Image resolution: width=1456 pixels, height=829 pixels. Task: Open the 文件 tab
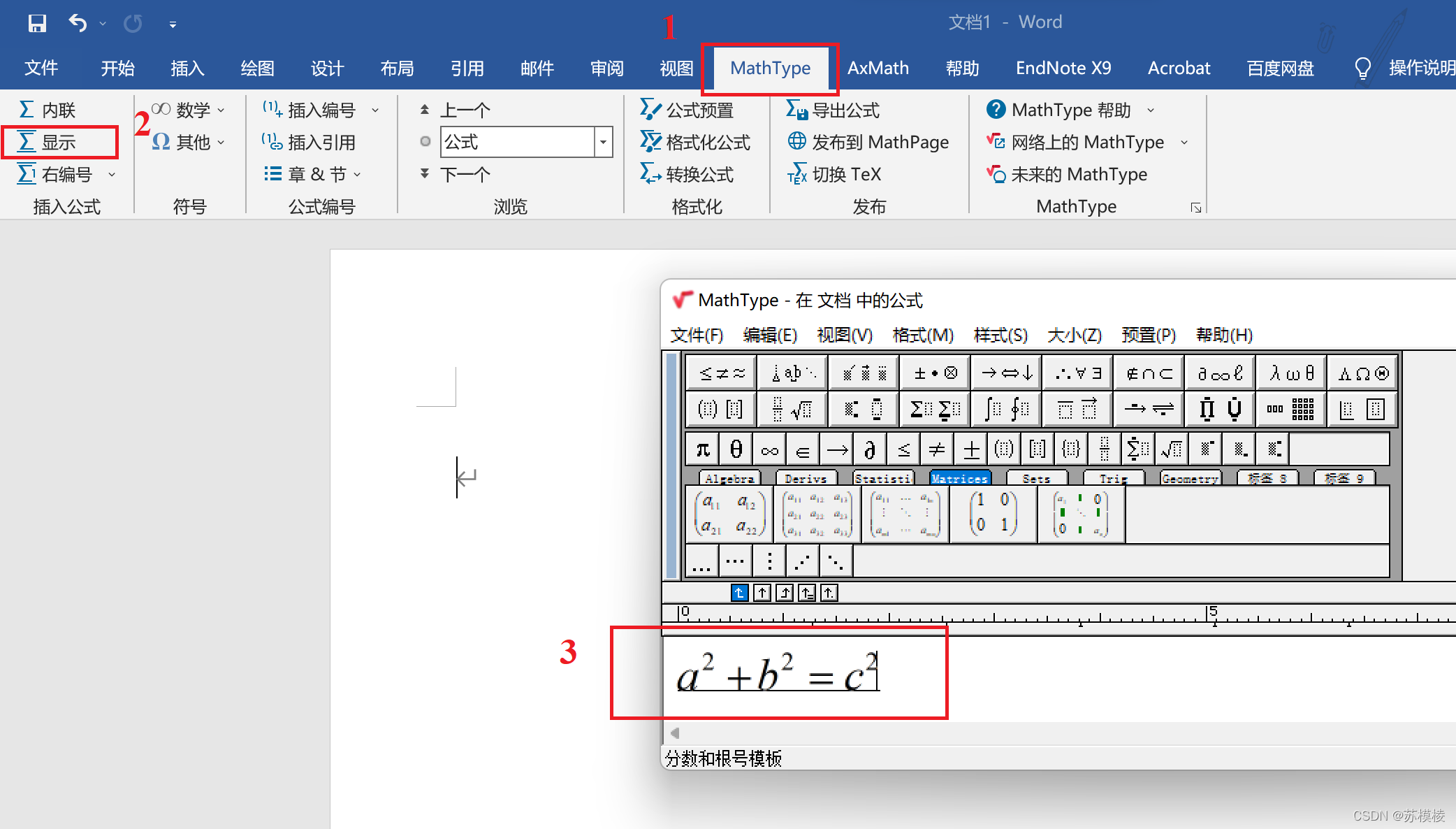pos(41,68)
